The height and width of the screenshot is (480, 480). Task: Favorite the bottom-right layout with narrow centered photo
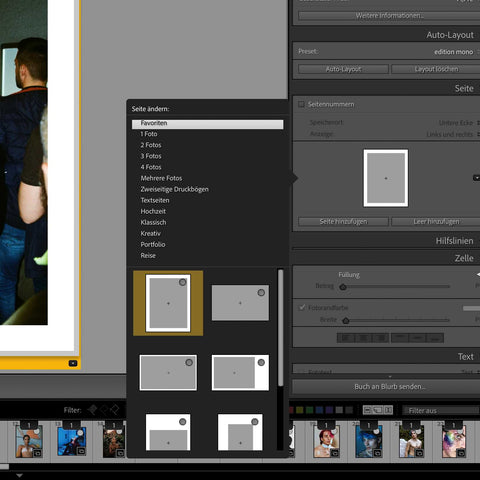255,422
